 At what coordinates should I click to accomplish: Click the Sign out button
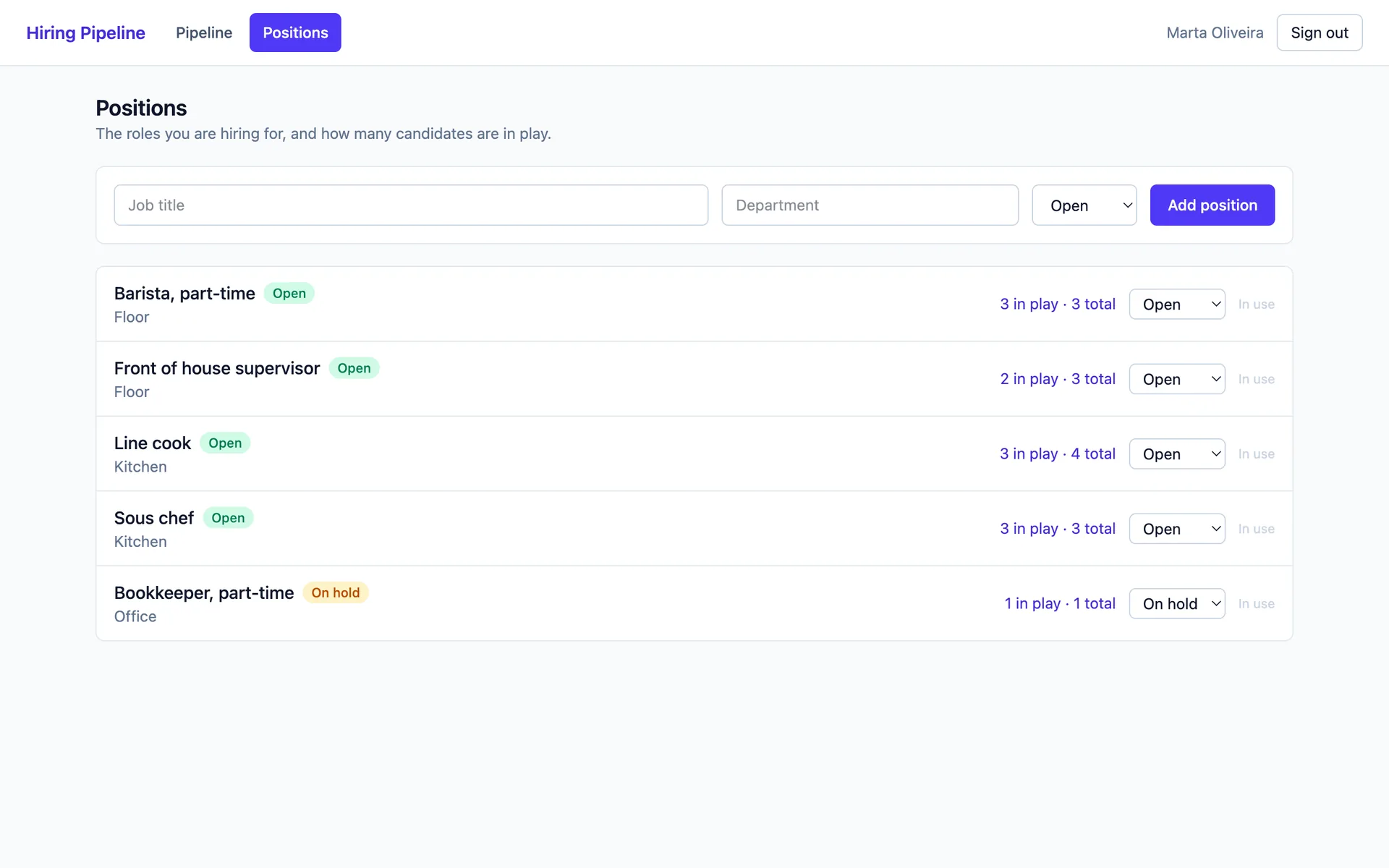(x=1320, y=33)
